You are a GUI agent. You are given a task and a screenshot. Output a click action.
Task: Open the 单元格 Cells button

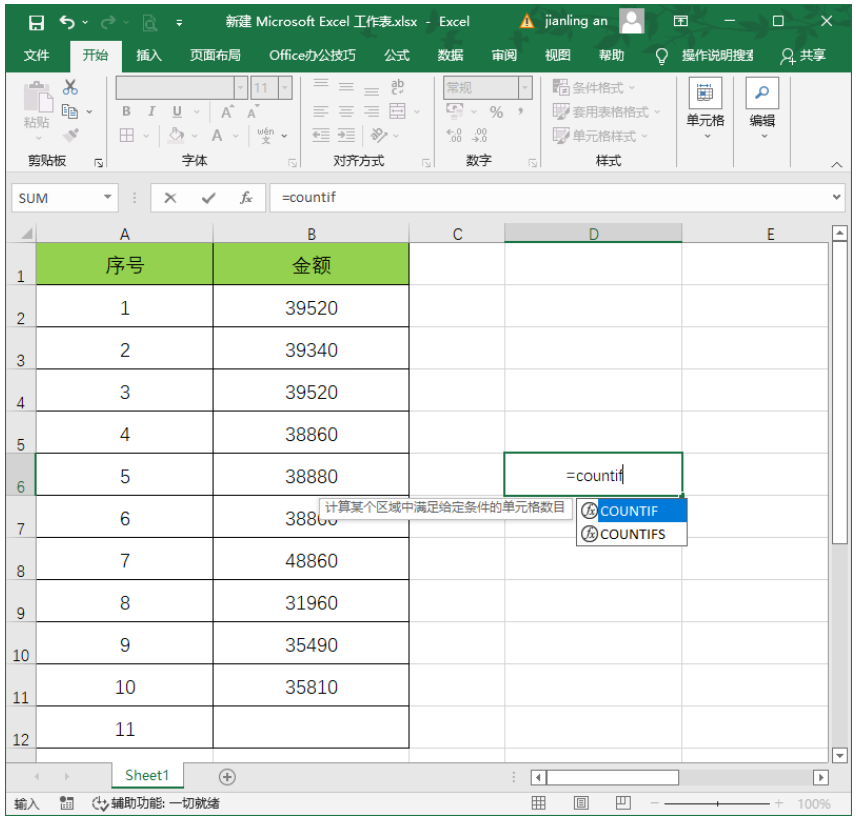[705, 110]
